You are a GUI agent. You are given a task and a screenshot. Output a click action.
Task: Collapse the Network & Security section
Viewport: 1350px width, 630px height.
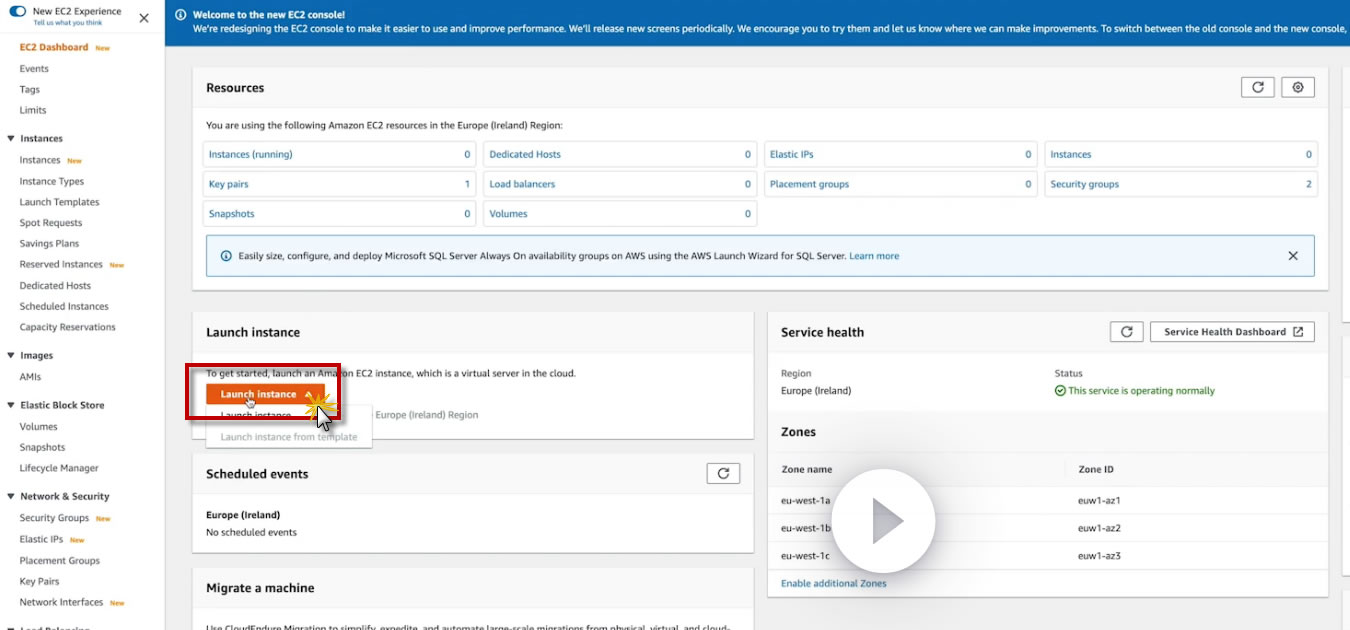pos(11,496)
